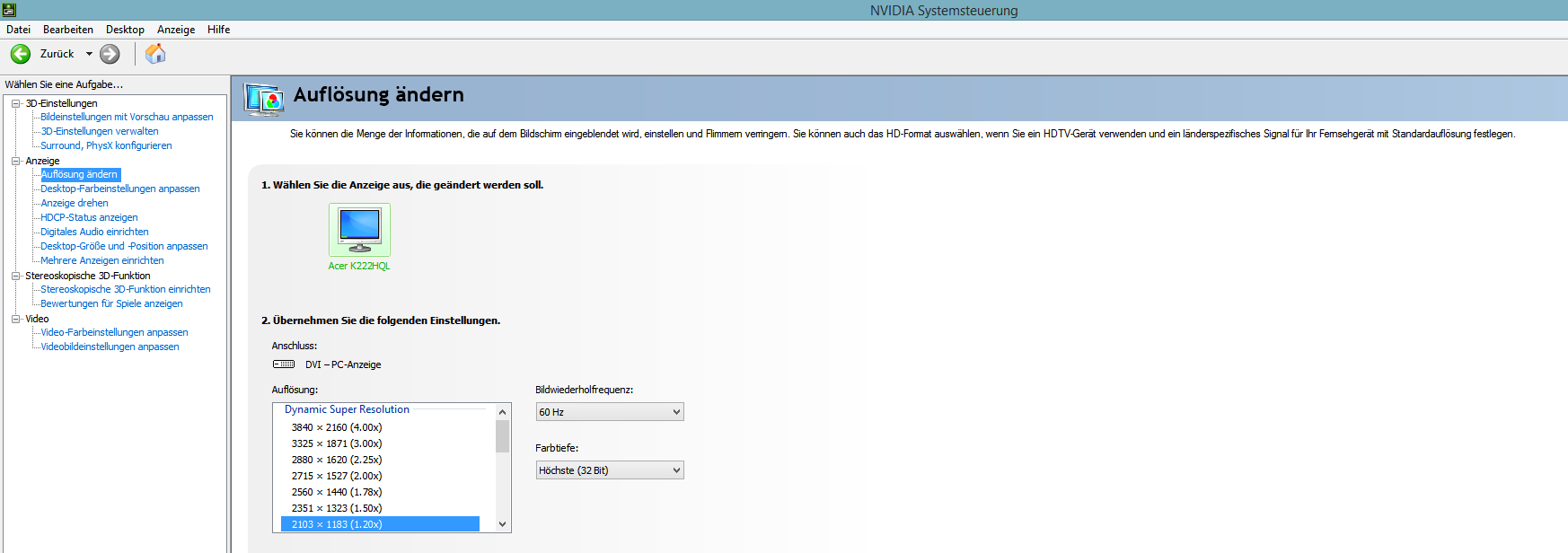Click the resolution list scrollbar thumb
The image size is (1568, 553).
coord(502,435)
